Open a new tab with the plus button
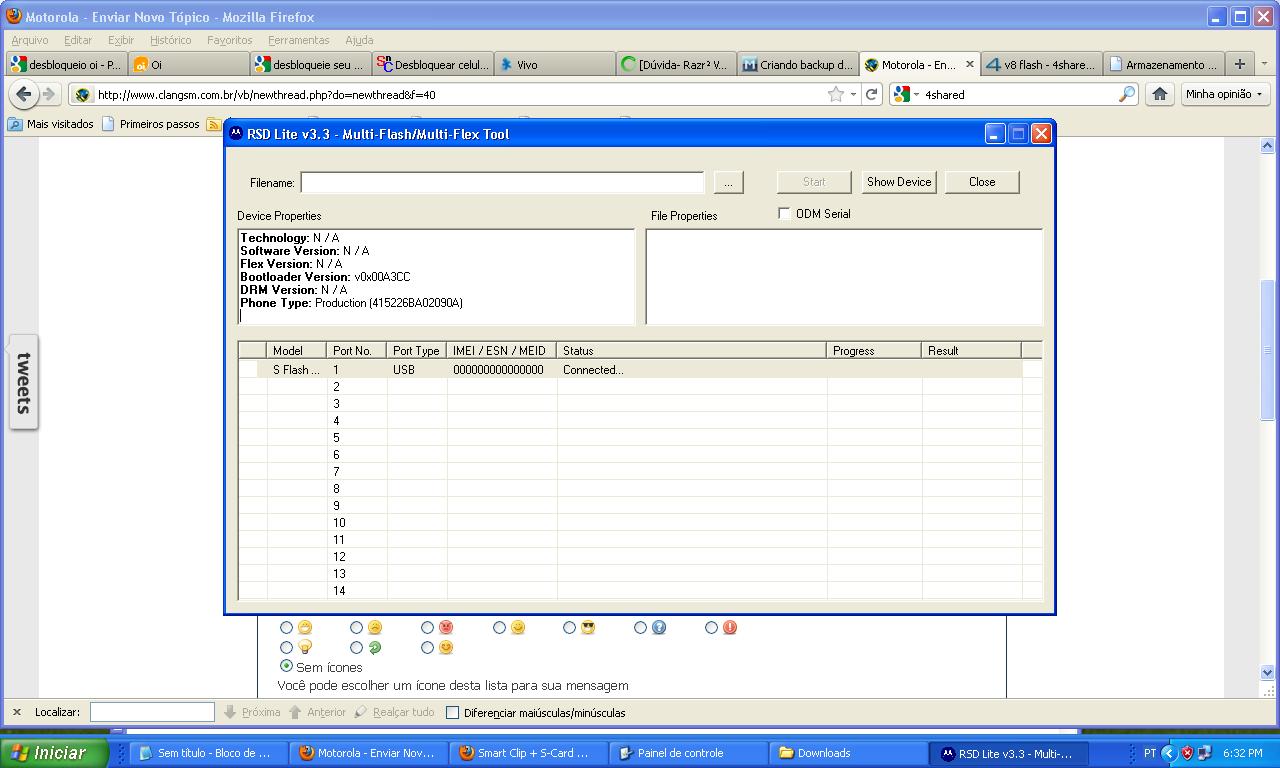The height and width of the screenshot is (768, 1280). point(1240,64)
